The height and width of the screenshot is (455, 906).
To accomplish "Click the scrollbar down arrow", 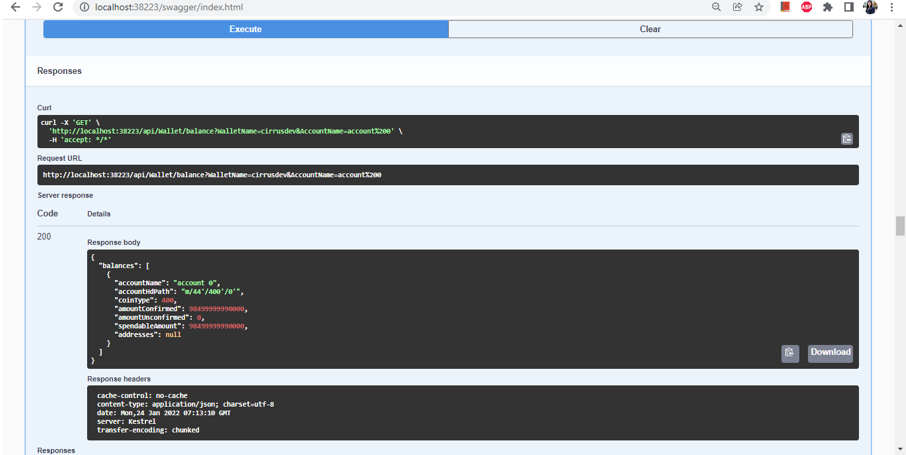I will 900,449.
